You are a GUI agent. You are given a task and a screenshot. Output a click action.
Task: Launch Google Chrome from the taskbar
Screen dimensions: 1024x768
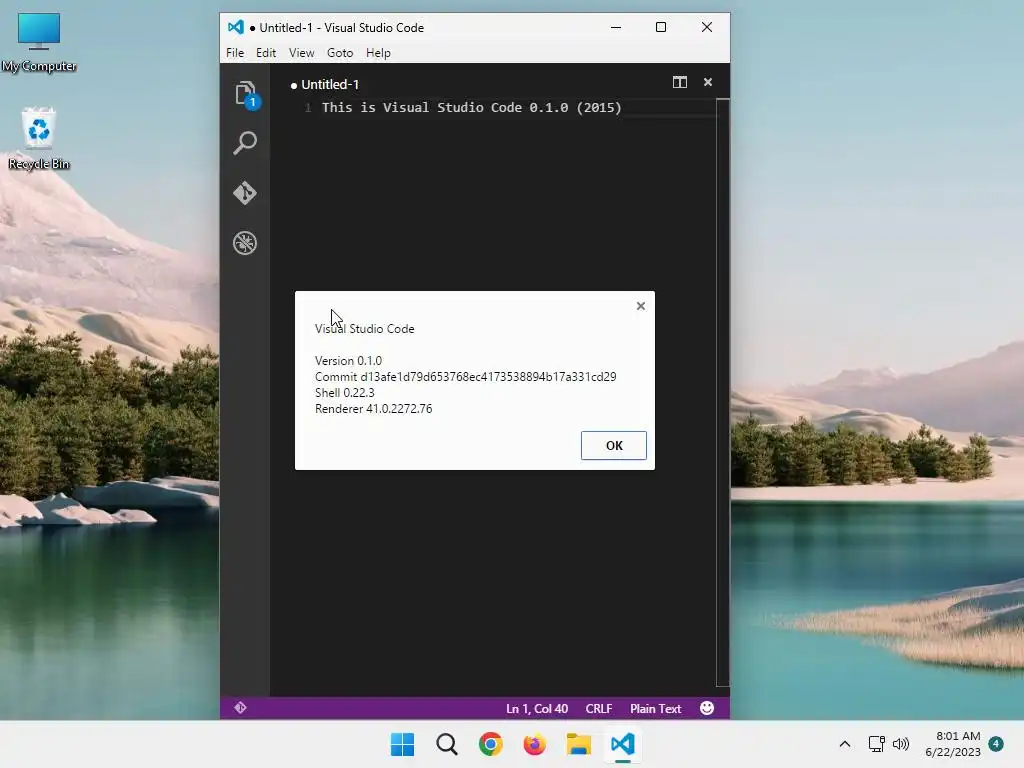(x=490, y=744)
